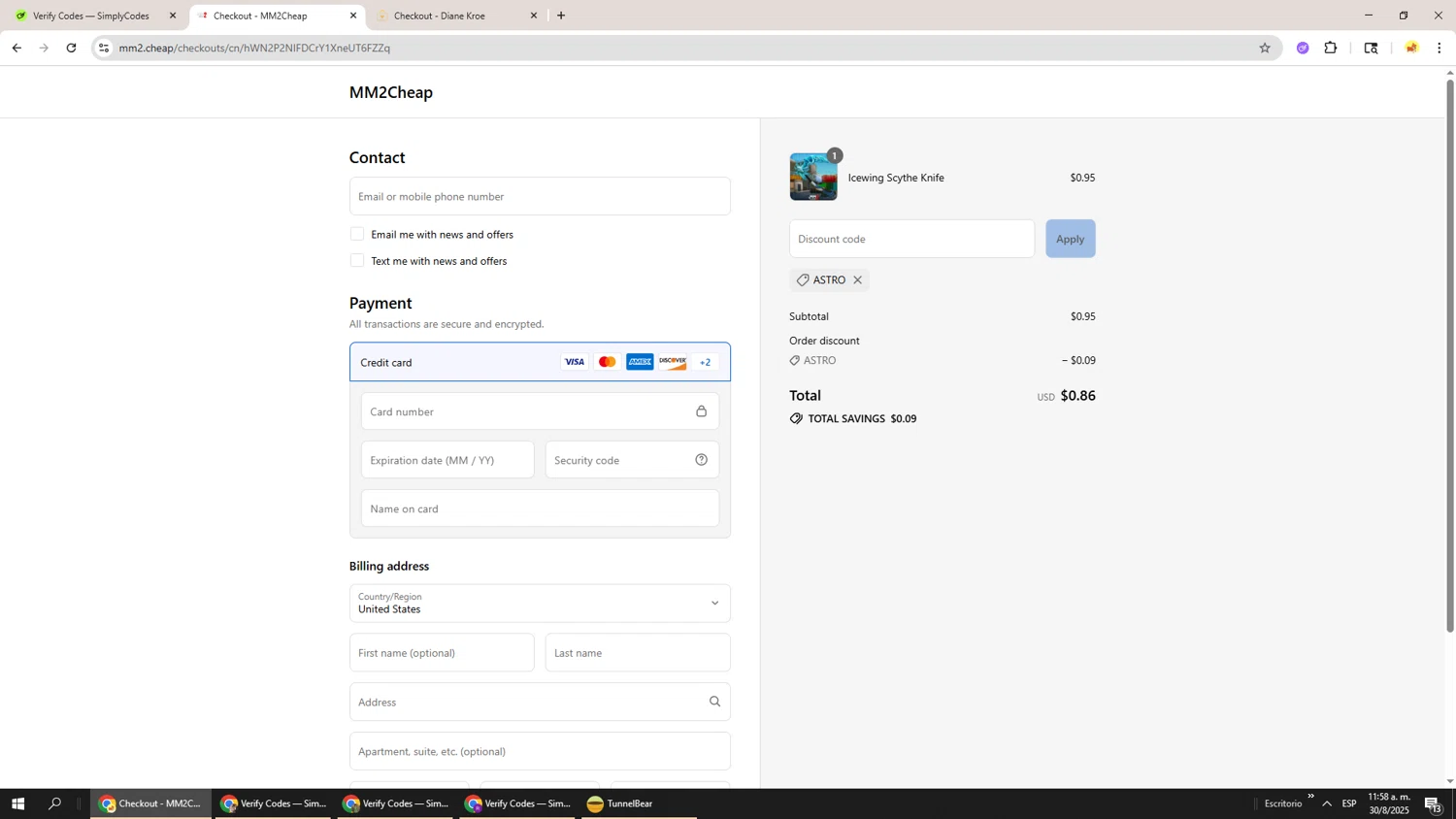Click the lock icon in Card number field

coord(701,411)
